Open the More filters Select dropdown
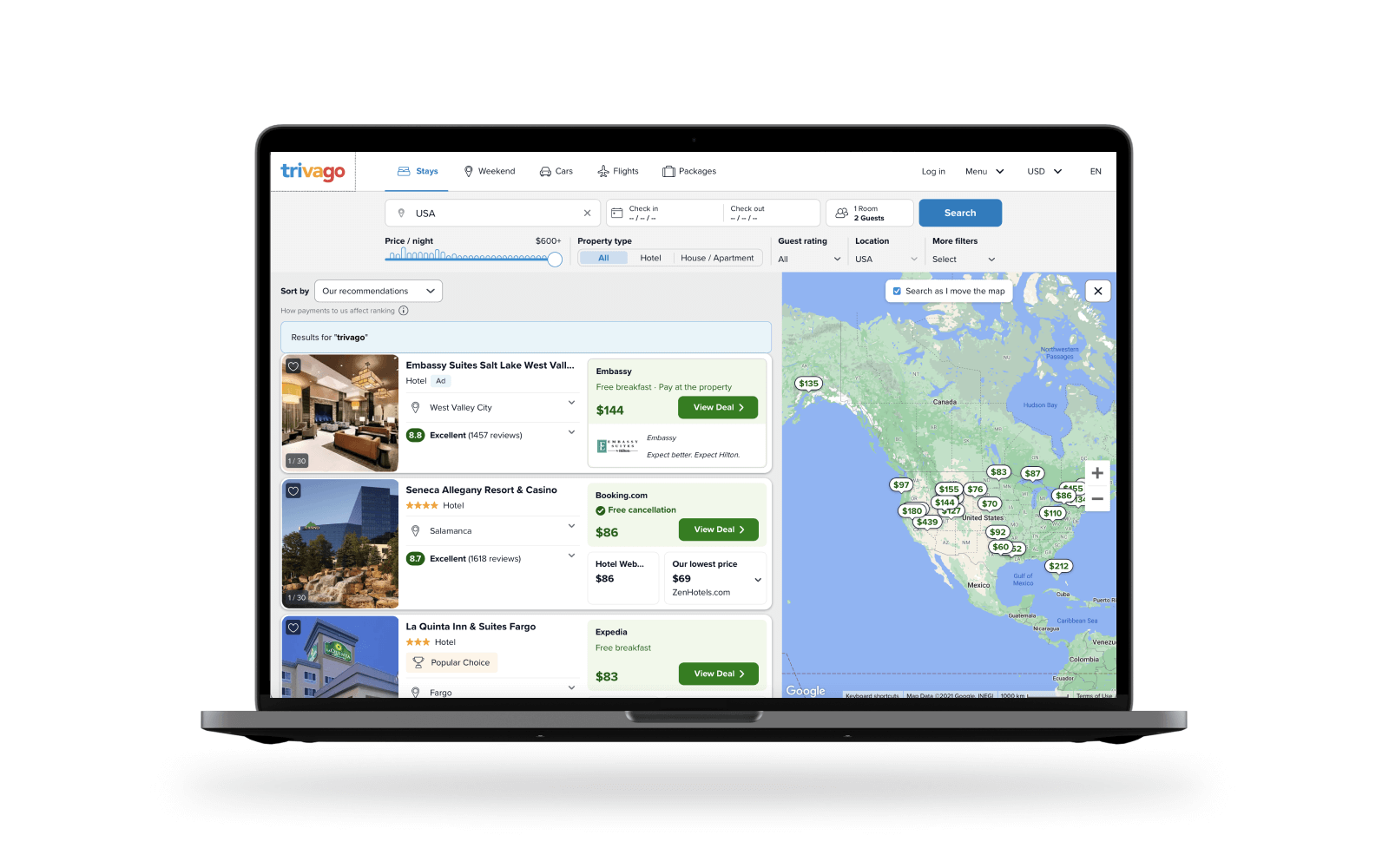This screenshot has width=1389, height=868. pos(964,259)
